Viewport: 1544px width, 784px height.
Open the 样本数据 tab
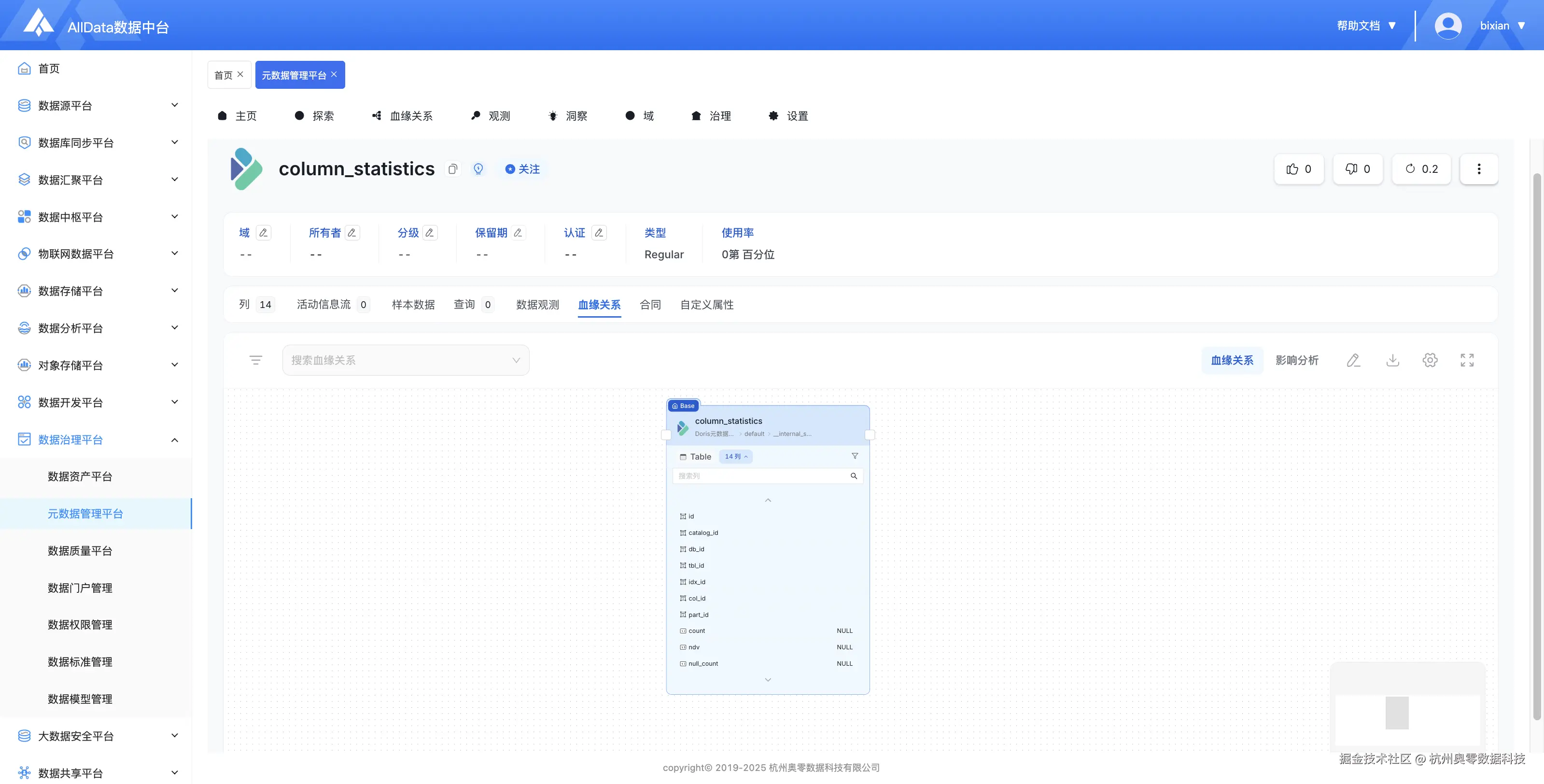(x=413, y=305)
